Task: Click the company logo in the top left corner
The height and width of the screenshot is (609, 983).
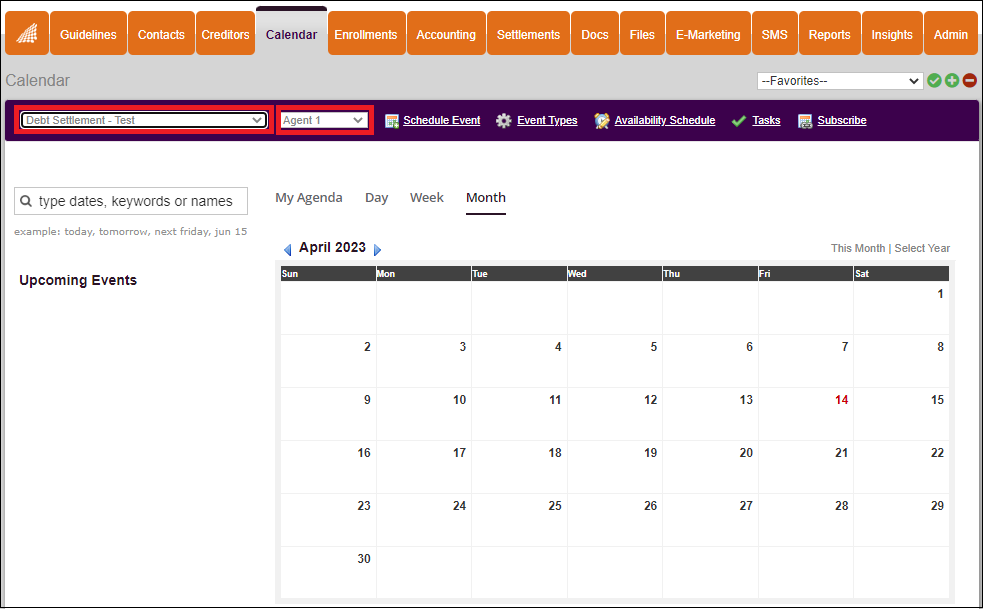Action: coord(27,33)
